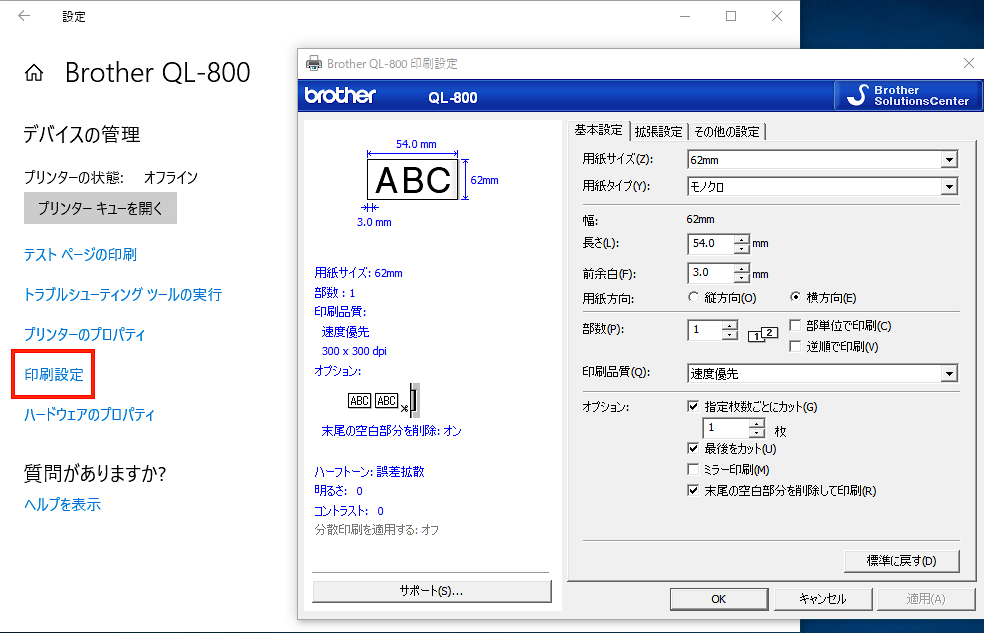Click the 長さ length input field

click(x=710, y=244)
